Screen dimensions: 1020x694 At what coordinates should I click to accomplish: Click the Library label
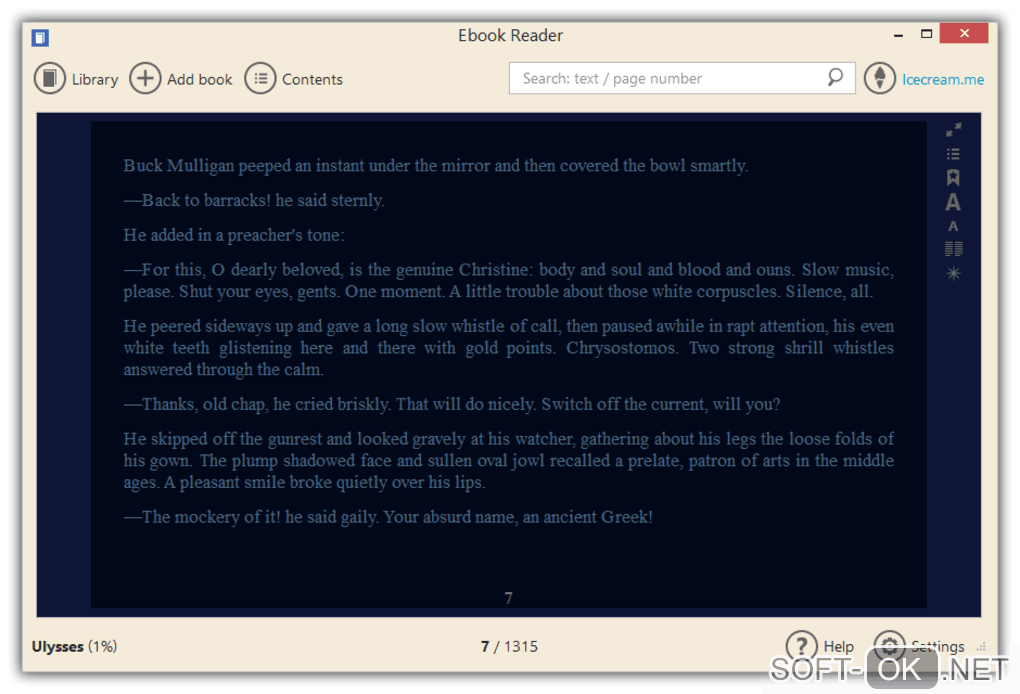(95, 79)
